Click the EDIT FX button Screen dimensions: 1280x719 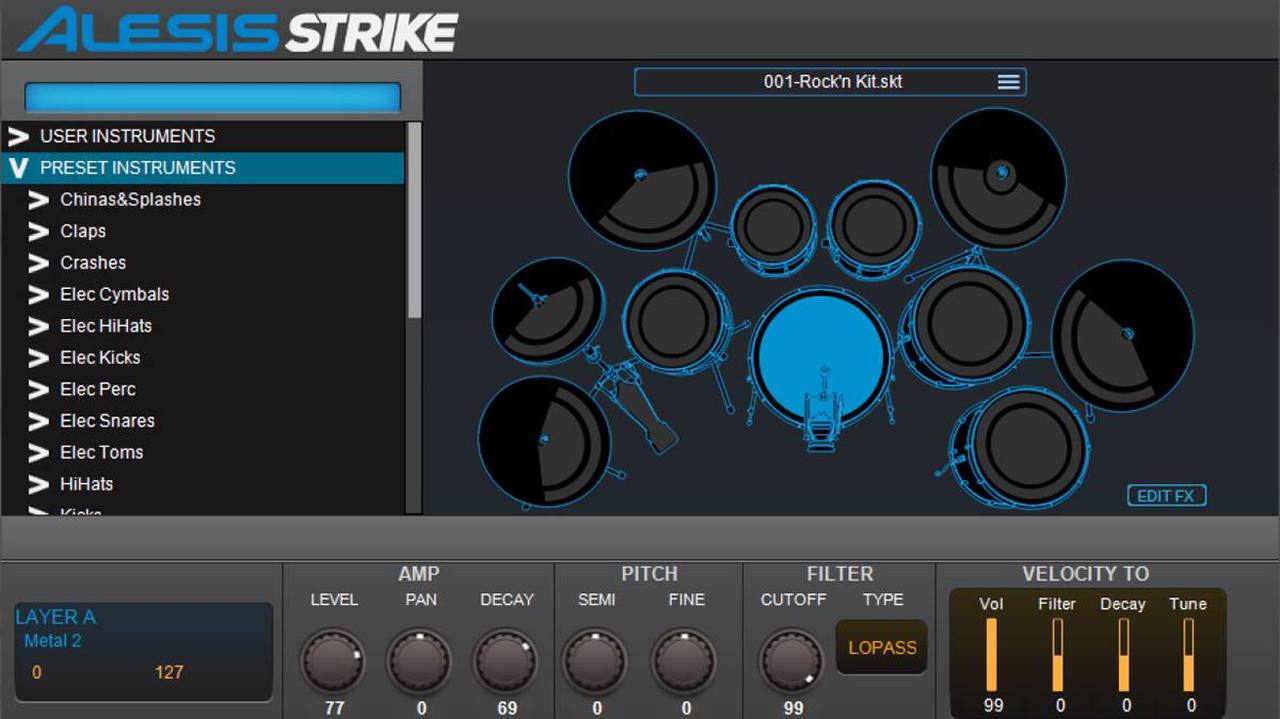tap(1166, 496)
